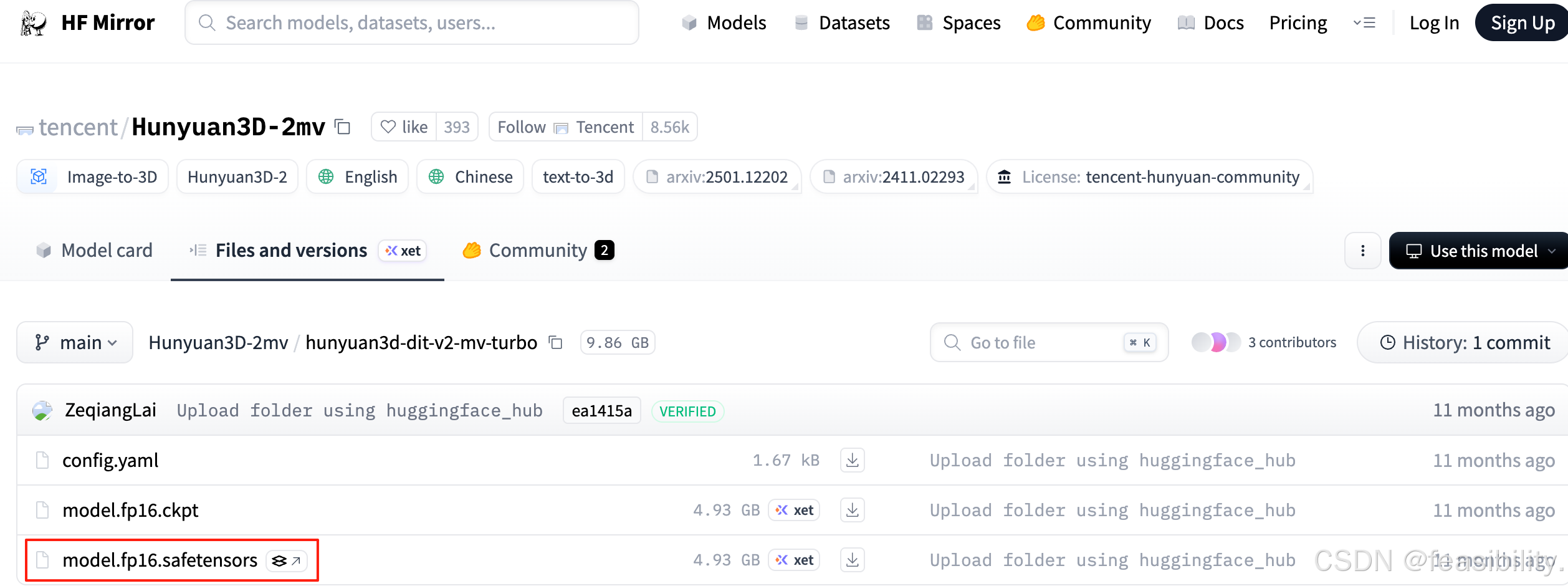The height and width of the screenshot is (586, 1568).
Task: Open the tencent organization link
Action: [78, 127]
